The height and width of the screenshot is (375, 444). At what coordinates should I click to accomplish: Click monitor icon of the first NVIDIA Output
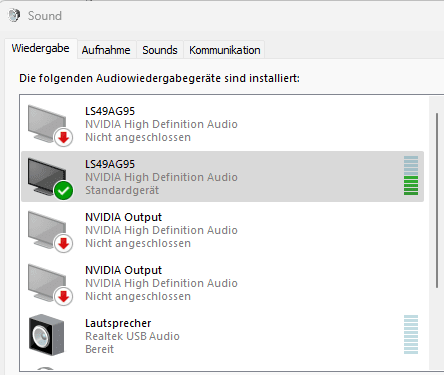[47, 230]
